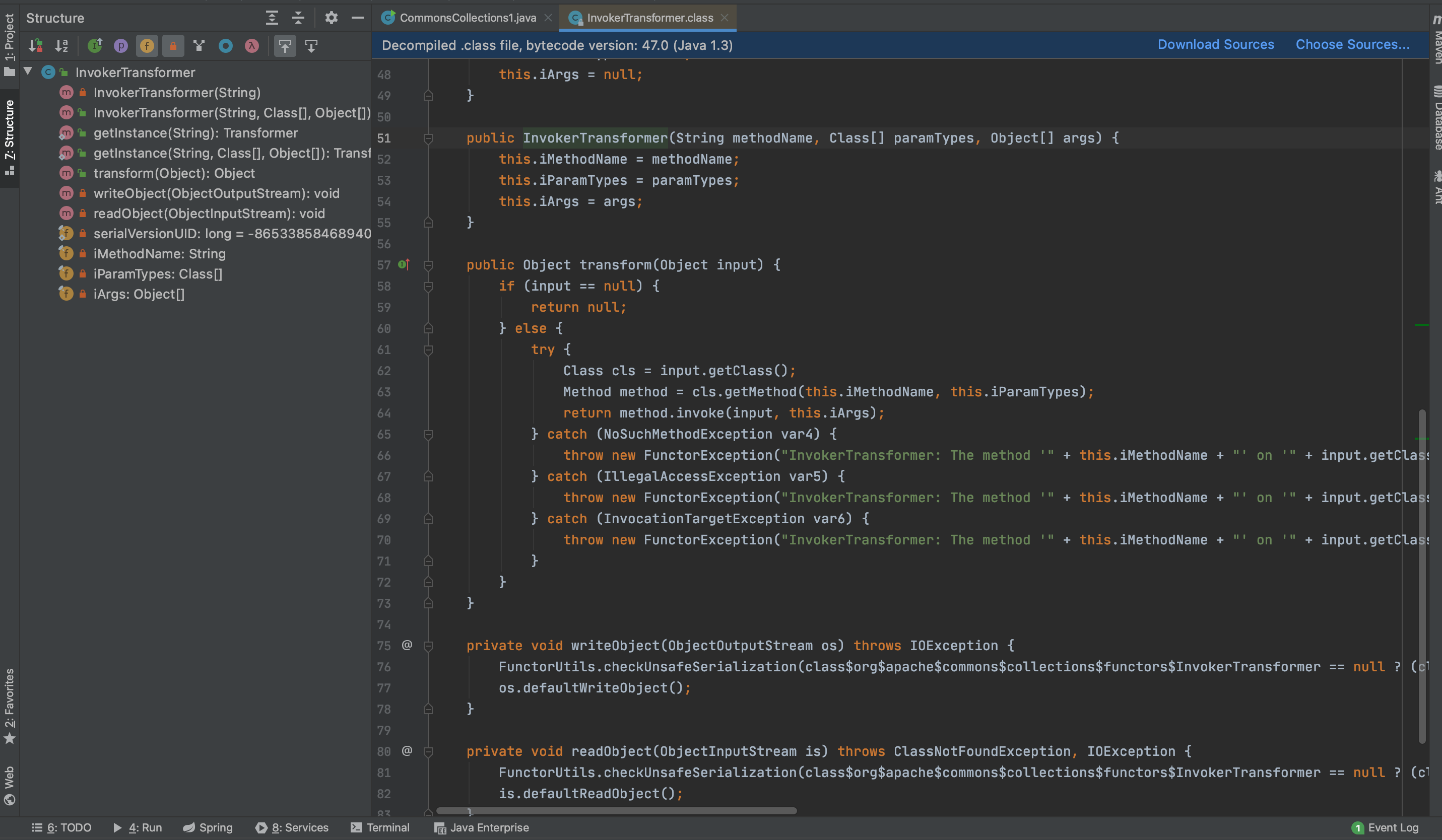The width and height of the screenshot is (1442, 840).
Task: Open the 4: Run tool window
Action: pos(138,827)
